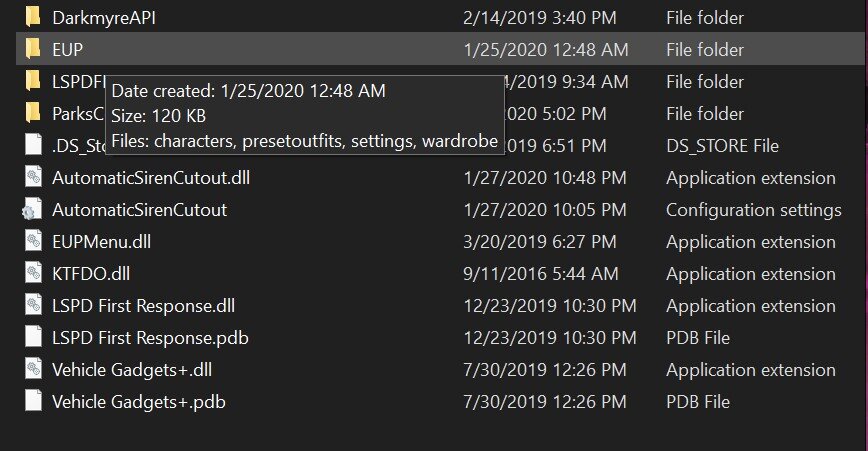
Task: Click the Vehicle Gadgets+.pdb file icon
Action: [33, 402]
